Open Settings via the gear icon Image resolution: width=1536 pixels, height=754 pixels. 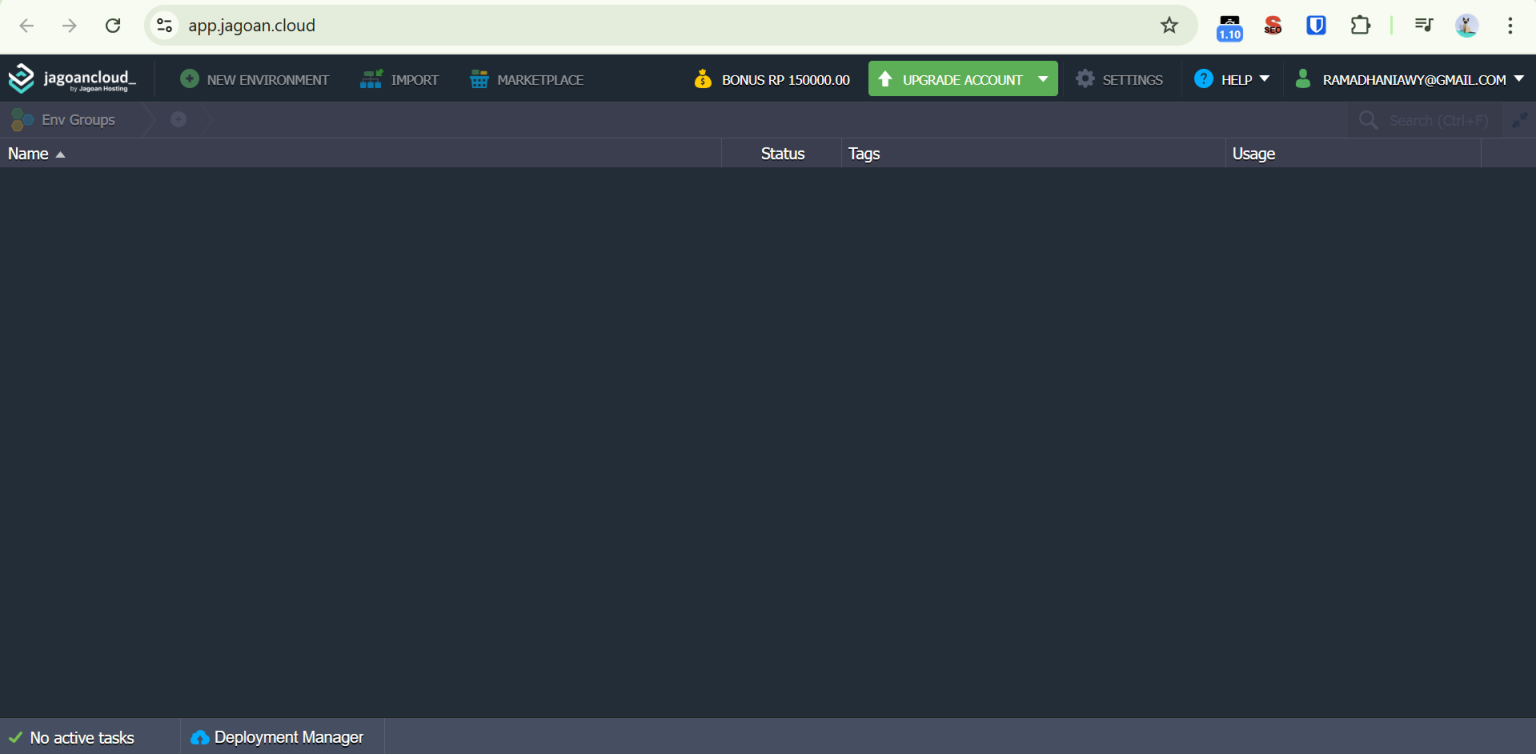click(1086, 79)
